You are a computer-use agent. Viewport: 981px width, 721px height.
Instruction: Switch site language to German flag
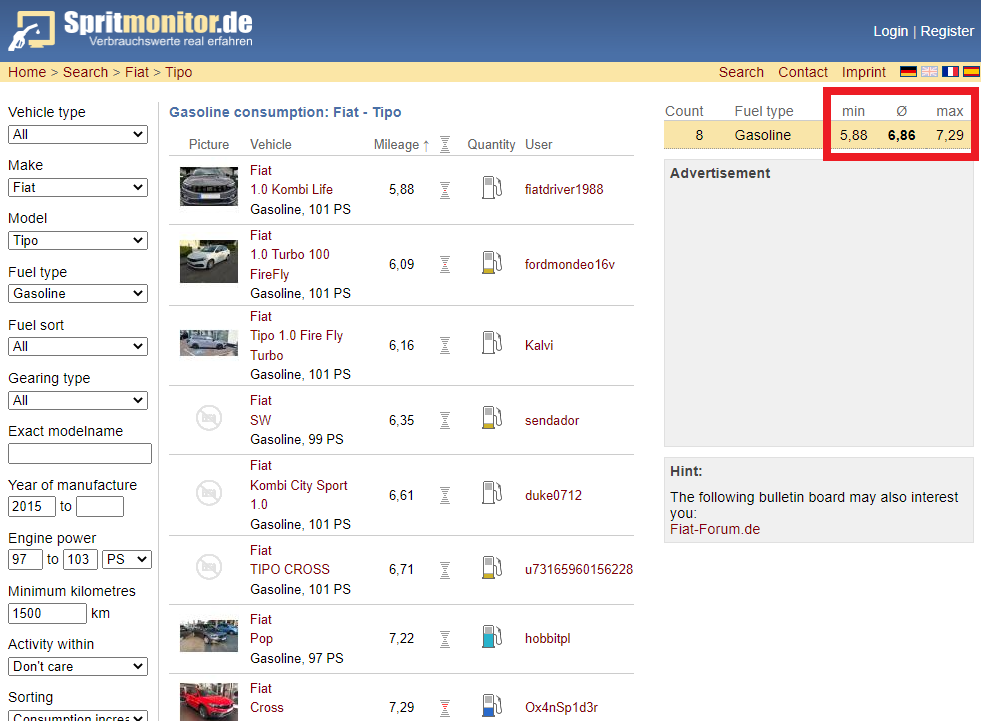tap(908, 71)
